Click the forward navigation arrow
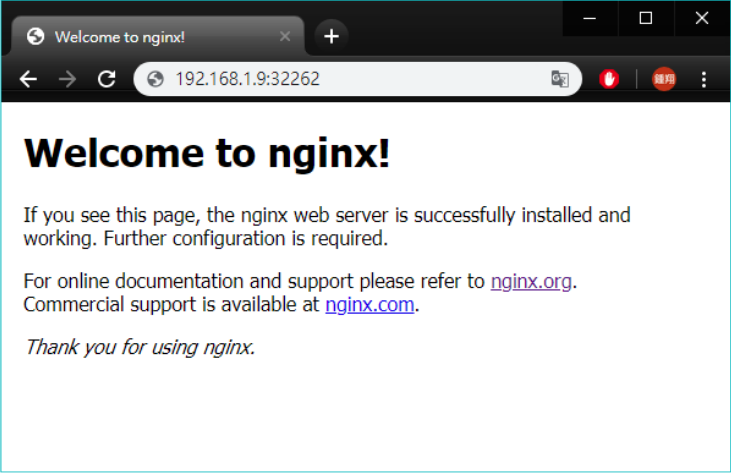Viewport: 731px width, 473px height. click(68, 79)
